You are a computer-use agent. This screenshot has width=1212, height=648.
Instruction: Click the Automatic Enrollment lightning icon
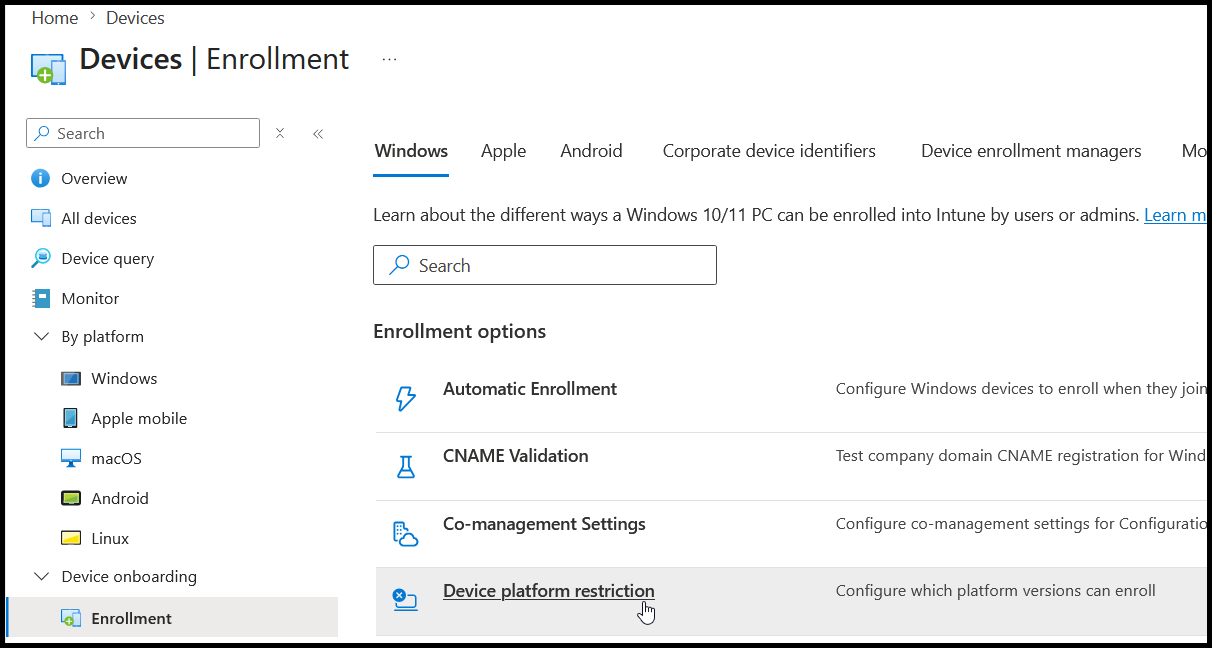pos(405,399)
